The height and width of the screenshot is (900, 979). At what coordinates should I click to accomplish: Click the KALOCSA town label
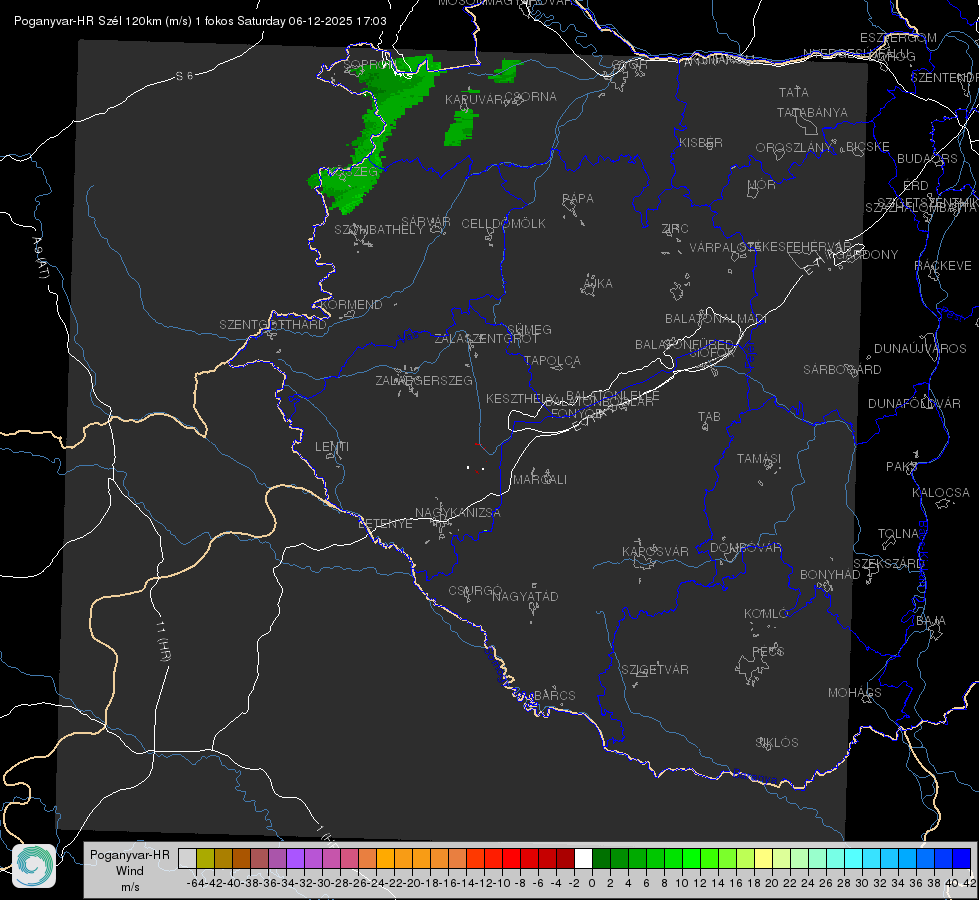coord(940,493)
